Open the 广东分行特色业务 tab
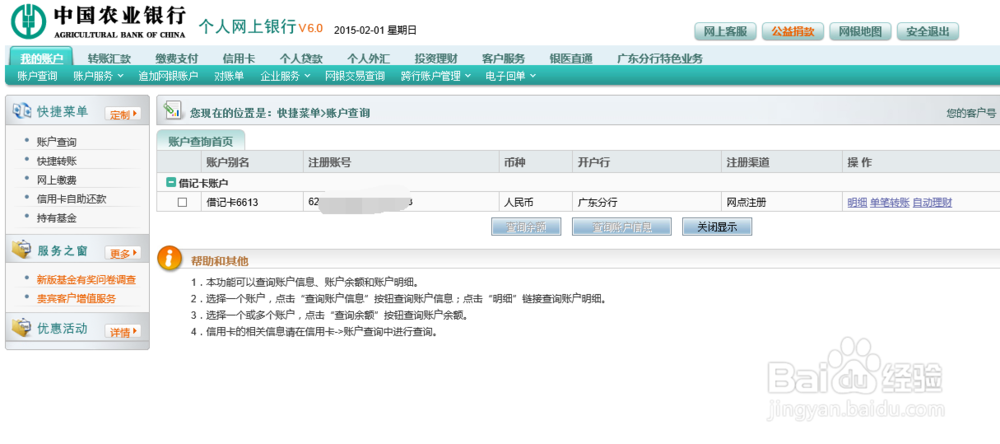The image size is (1000, 444). tap(659, 59)
